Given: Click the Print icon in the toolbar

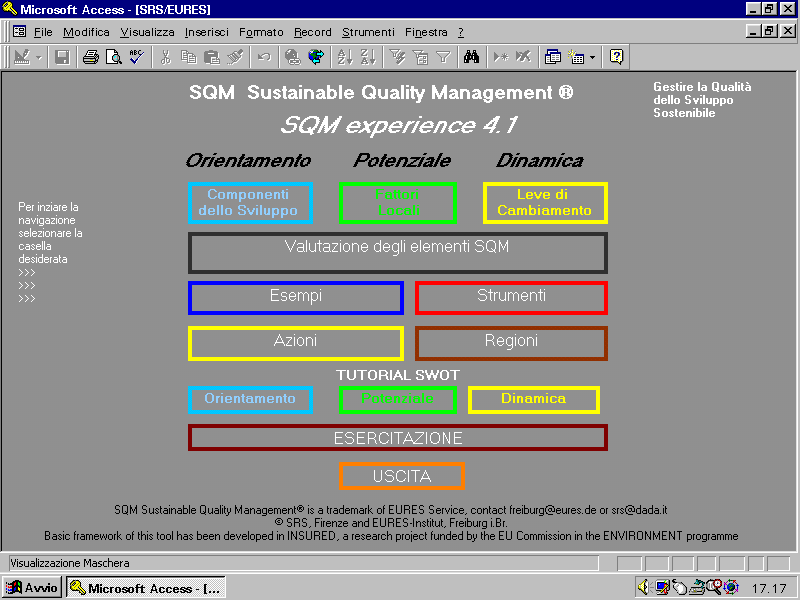Looking at the screenshot, I should (x=91, y=57).
